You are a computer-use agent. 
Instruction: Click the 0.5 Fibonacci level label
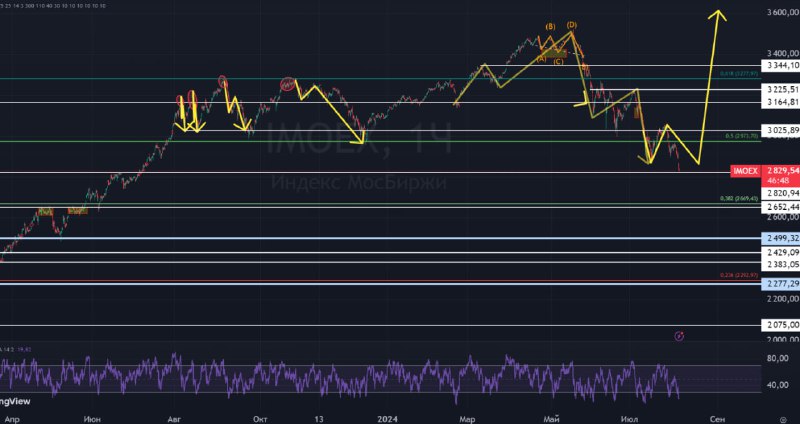coord(742,136)
